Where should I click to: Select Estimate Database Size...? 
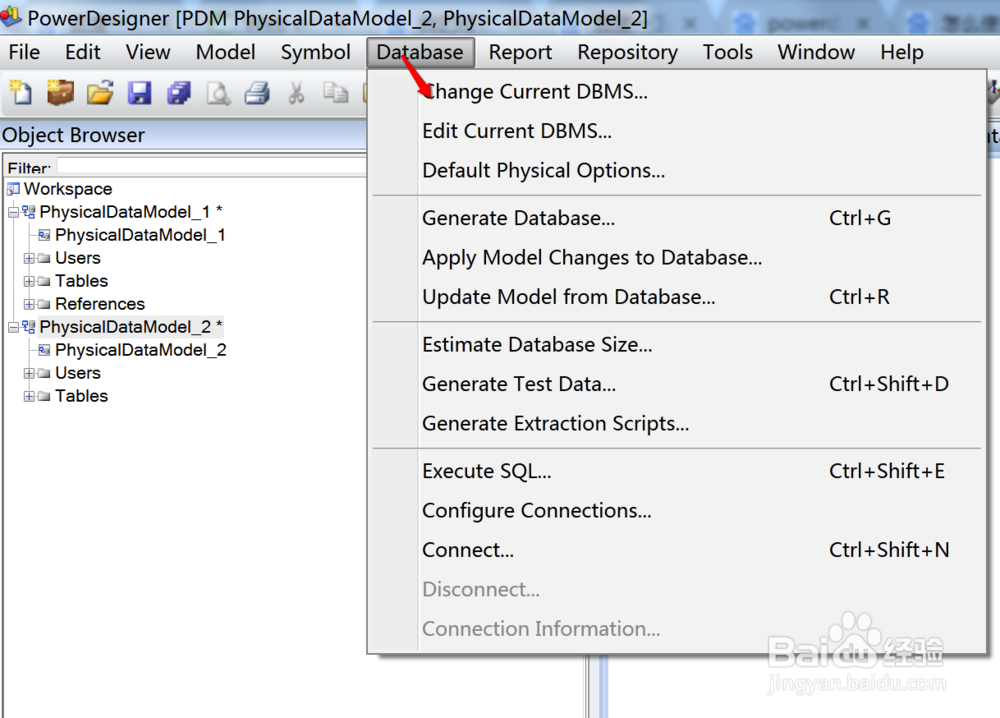(x=677, y=345)
